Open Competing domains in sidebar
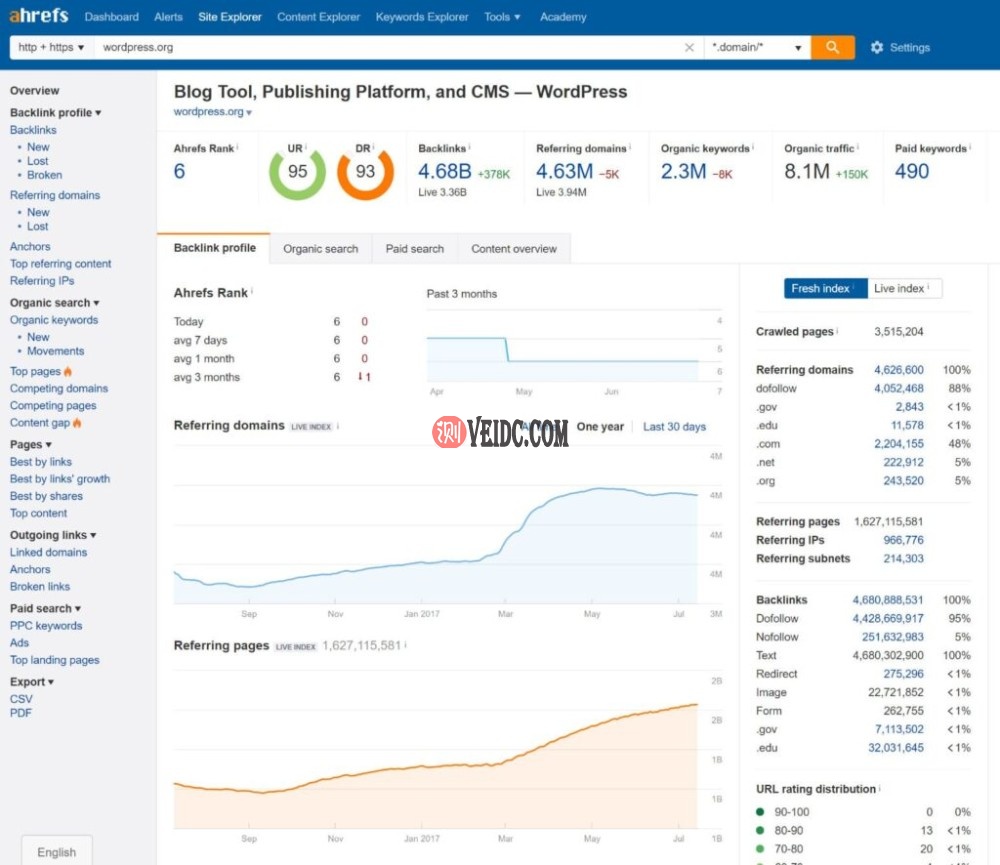 click(x=59, y=388)
